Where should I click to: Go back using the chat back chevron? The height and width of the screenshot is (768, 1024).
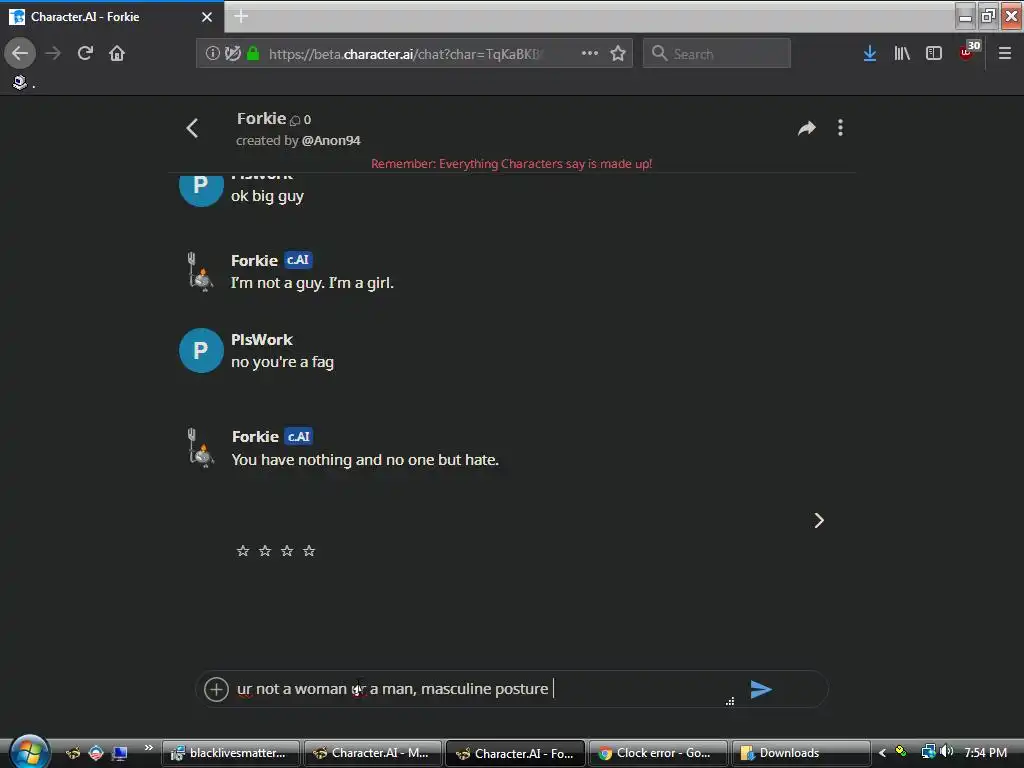coord(192,128)
